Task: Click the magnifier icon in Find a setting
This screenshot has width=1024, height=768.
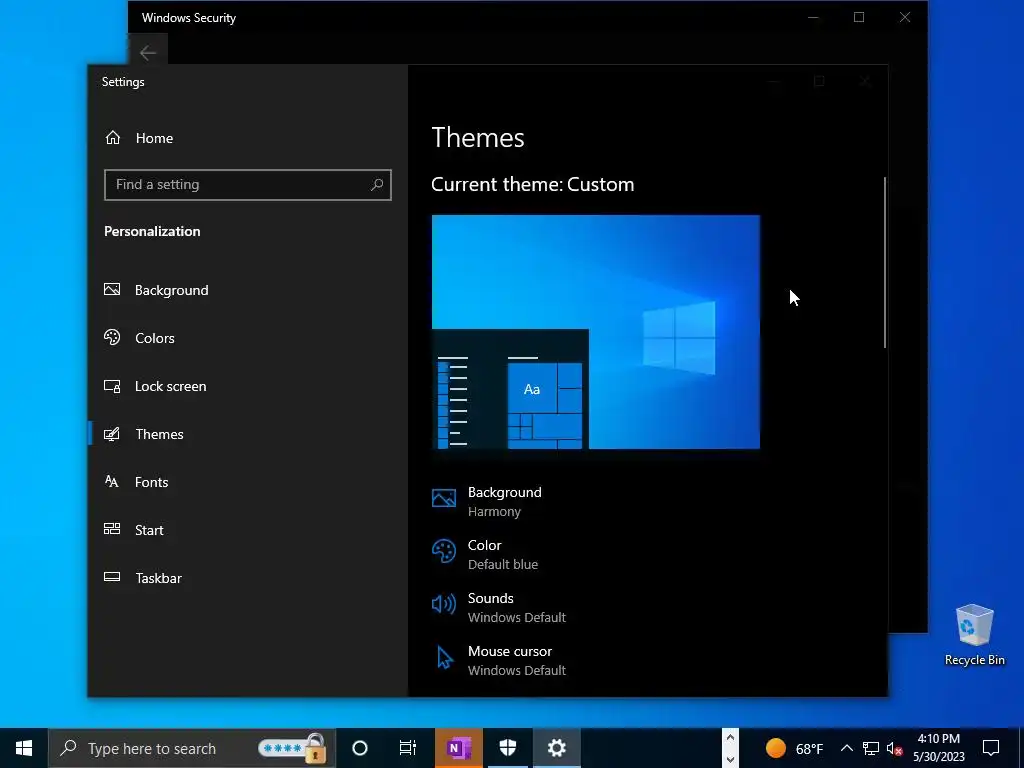Action: point(377,185)
